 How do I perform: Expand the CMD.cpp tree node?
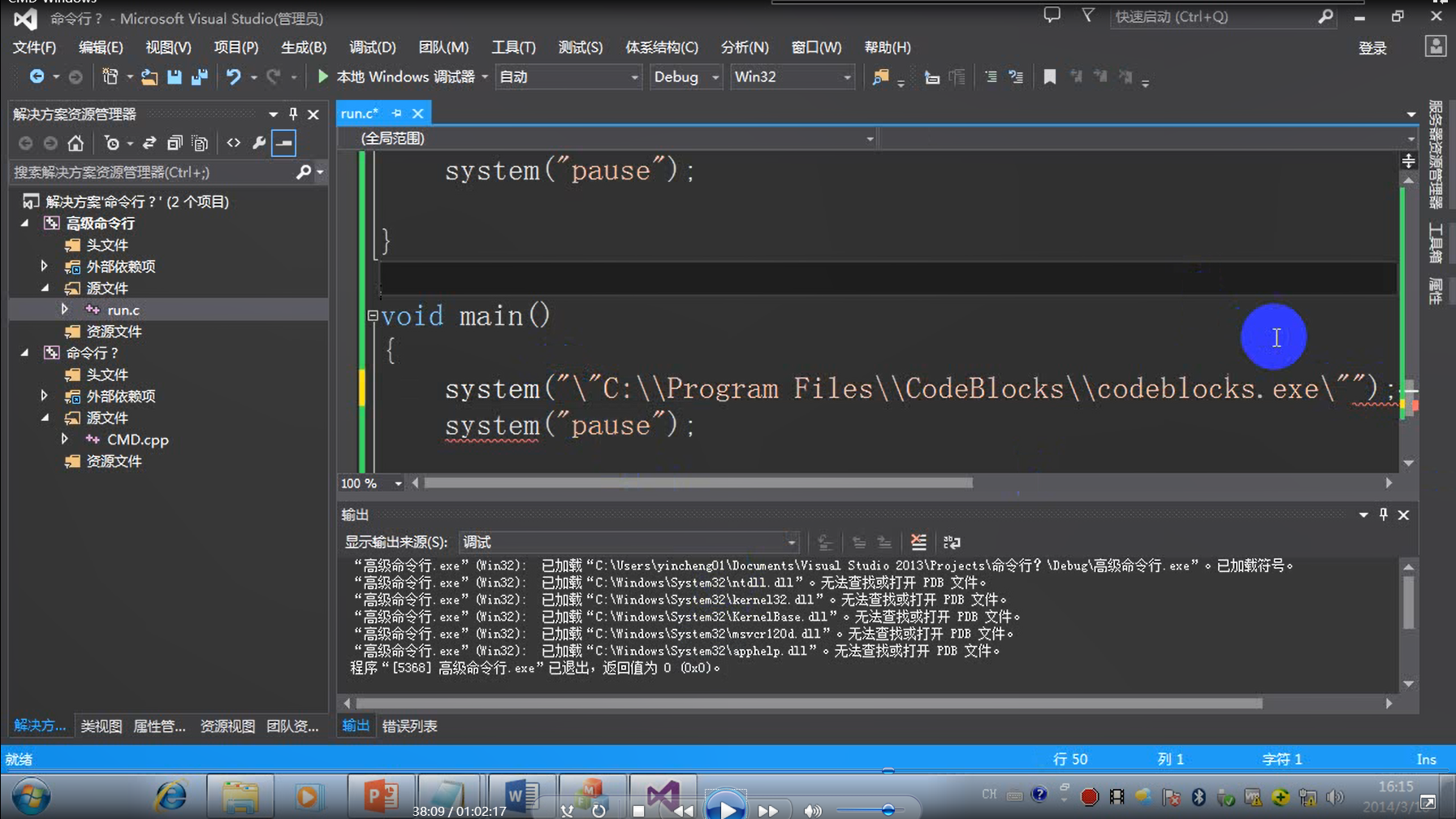[x=64, y=440]
